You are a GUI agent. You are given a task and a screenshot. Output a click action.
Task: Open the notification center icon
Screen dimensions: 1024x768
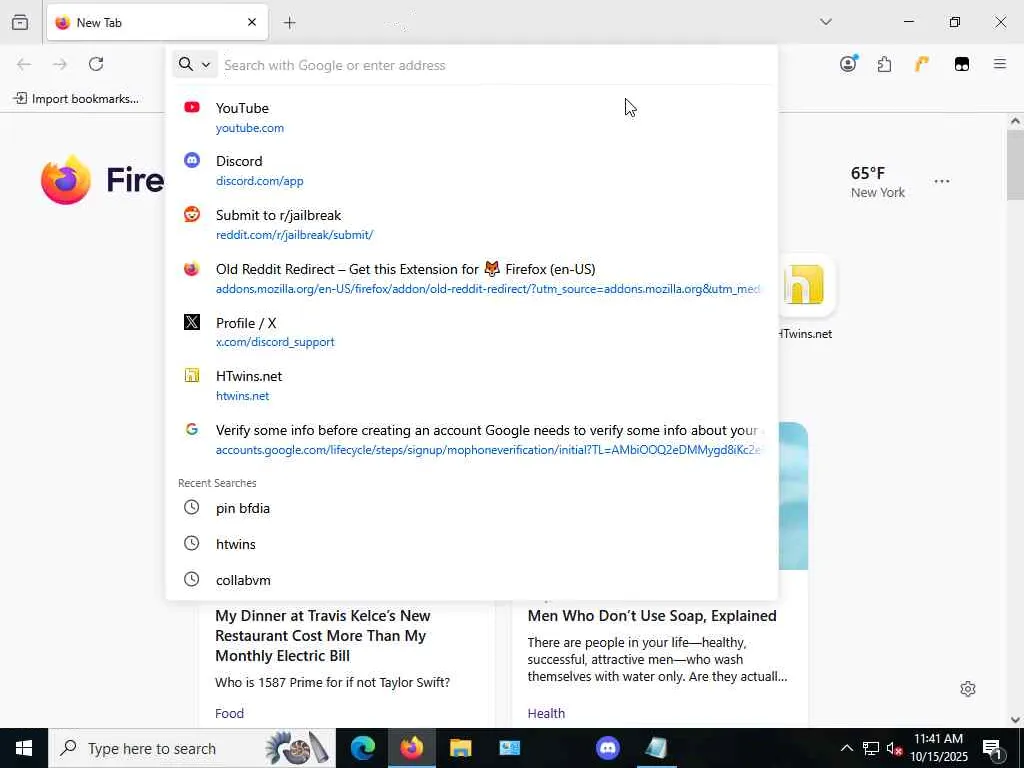(x=992, y=748)
